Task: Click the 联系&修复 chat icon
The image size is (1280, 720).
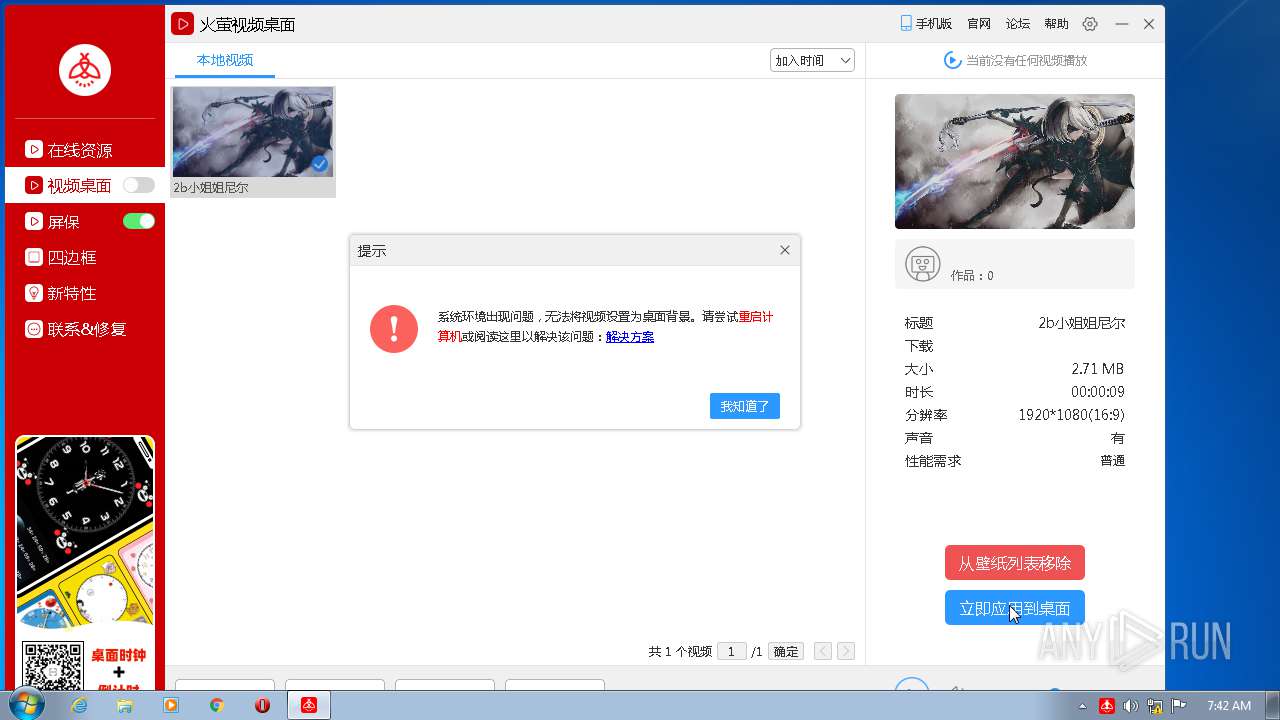Action: (x=34, y=329)
